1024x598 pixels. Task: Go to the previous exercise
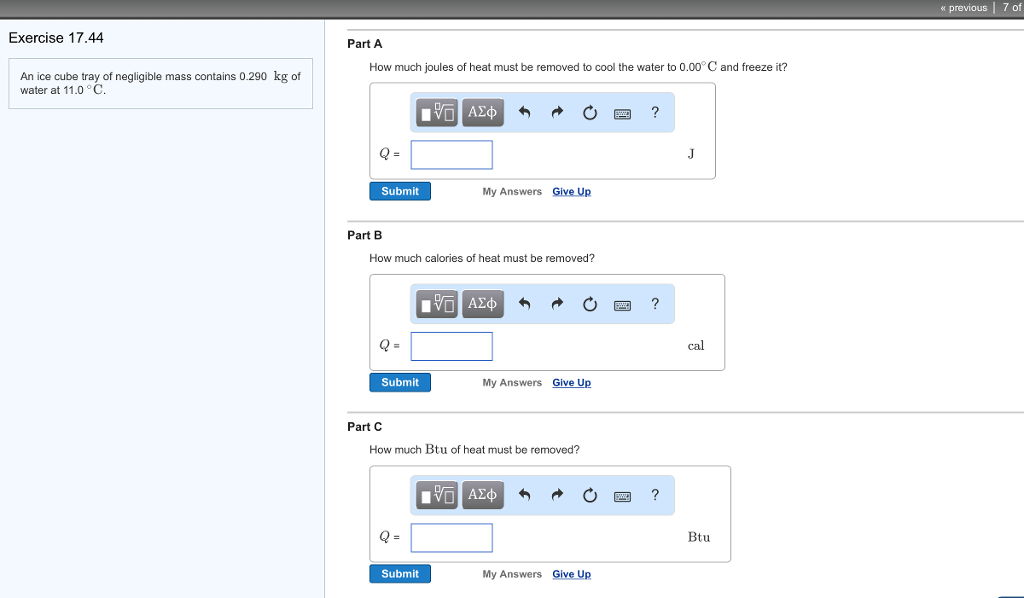click(x=964, y=8)
